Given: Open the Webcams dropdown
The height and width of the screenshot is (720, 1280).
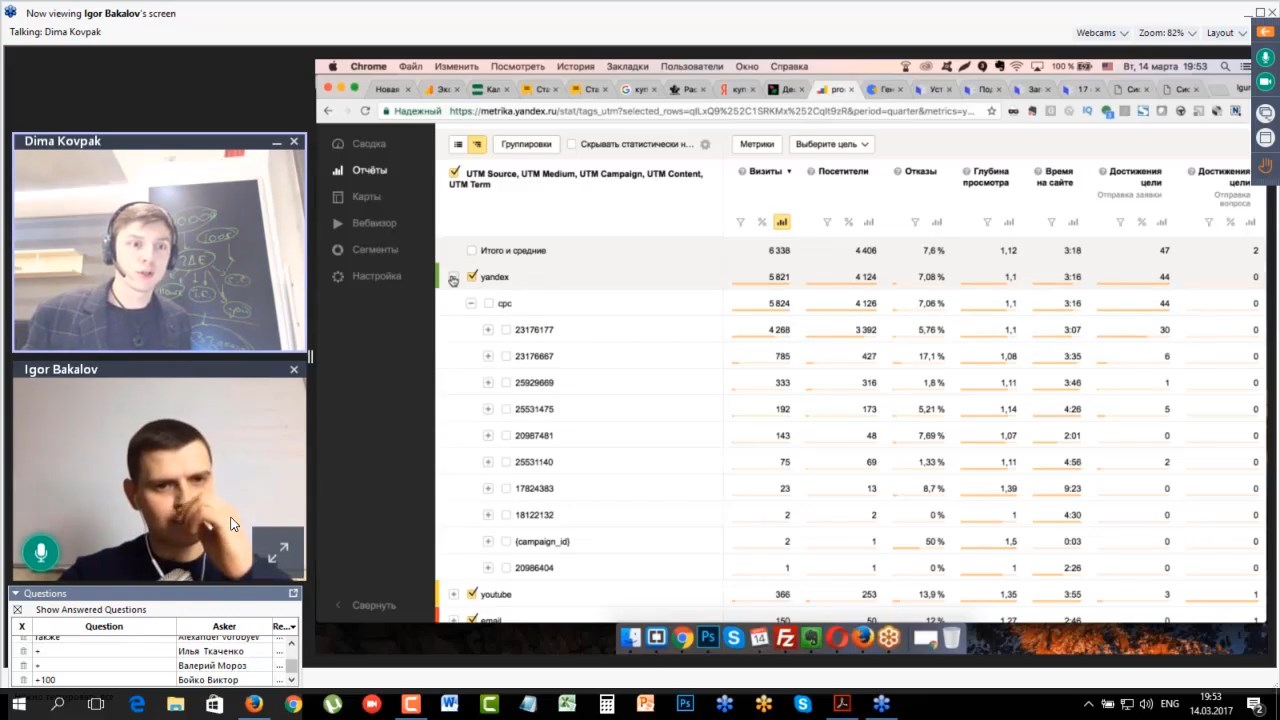Looking at the screenshot, I should (1102, 33).
